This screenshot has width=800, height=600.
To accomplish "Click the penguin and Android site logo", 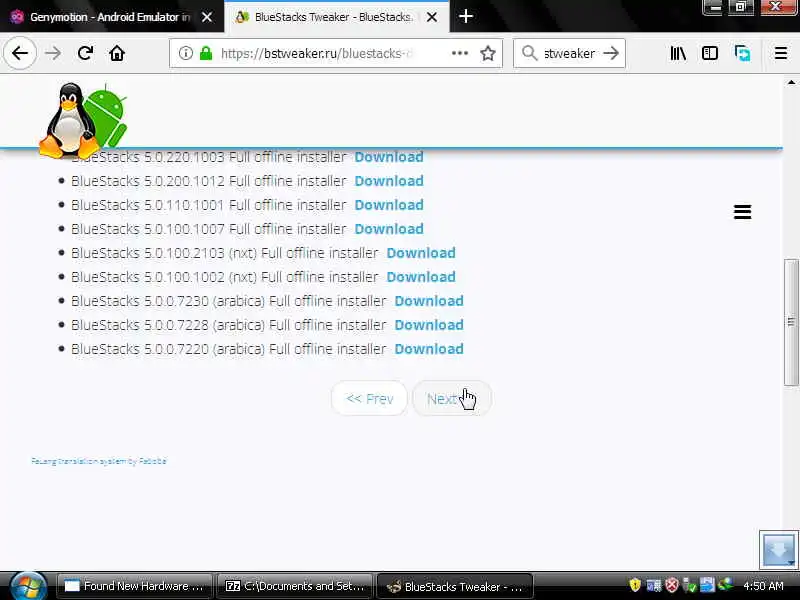I will (x=83, y=120).
